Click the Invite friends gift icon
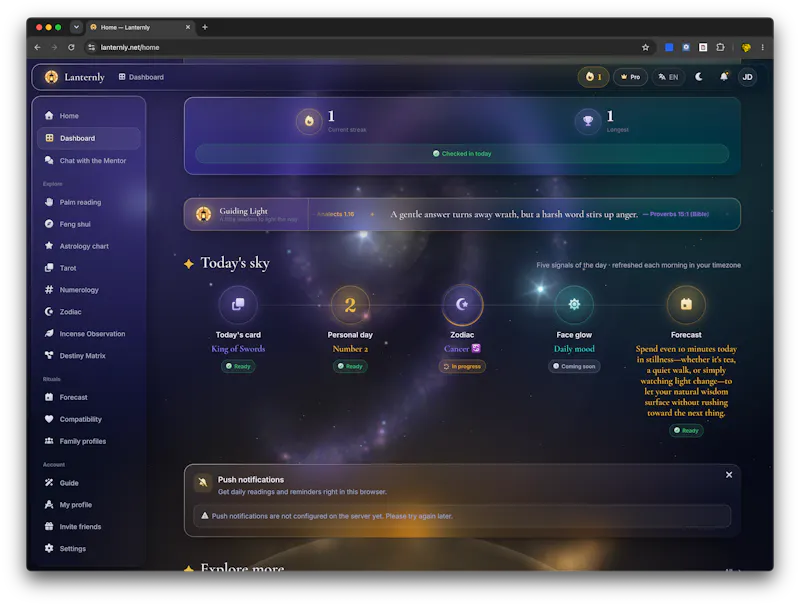Image resolution: width=800 pixels, height=606 pixels. [x=49, y=527]
